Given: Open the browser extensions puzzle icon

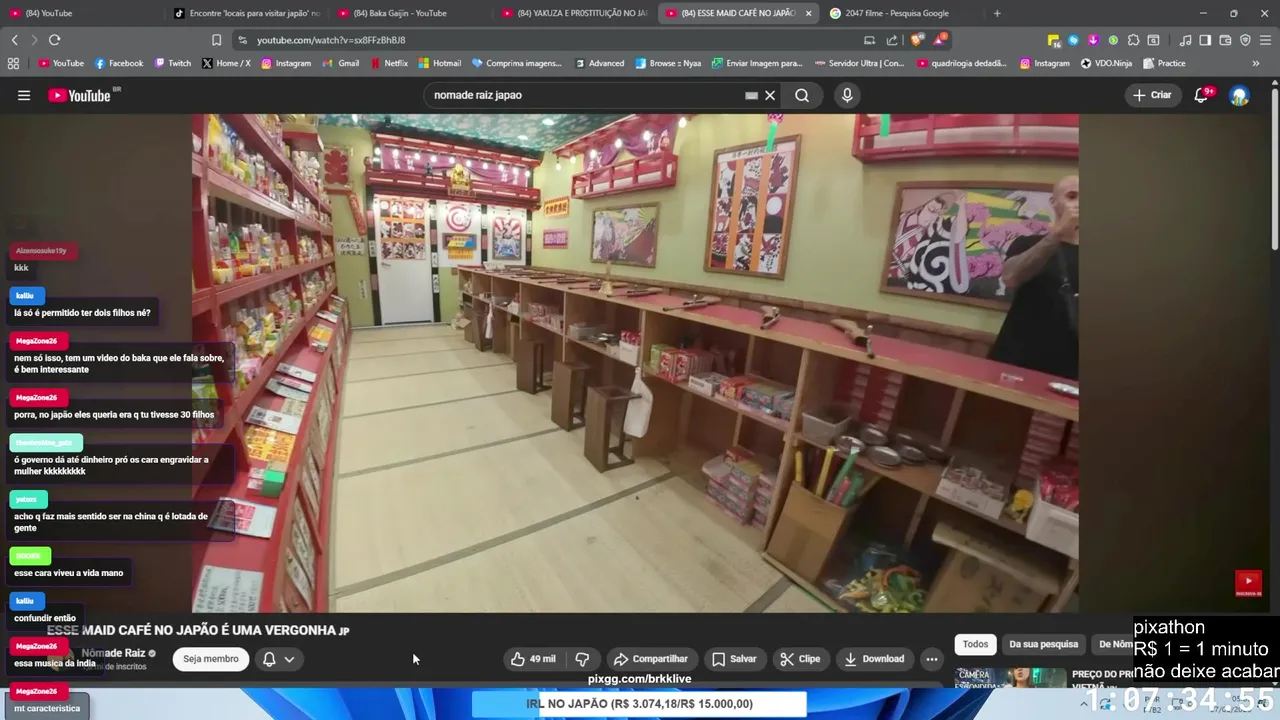Looking at the screenshot, I should (1133, 40).
